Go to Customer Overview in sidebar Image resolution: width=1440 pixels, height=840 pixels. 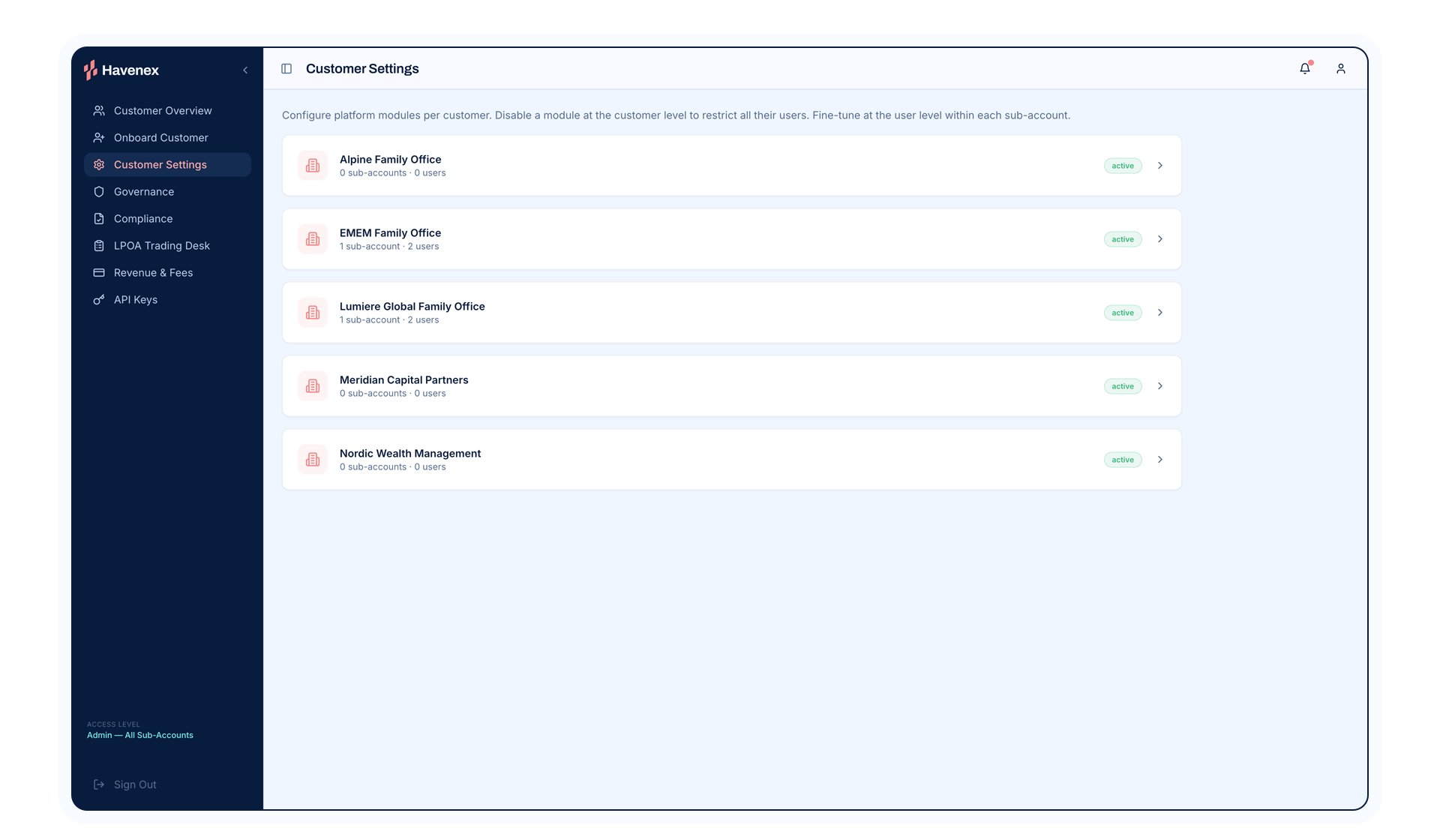point(167,111)
